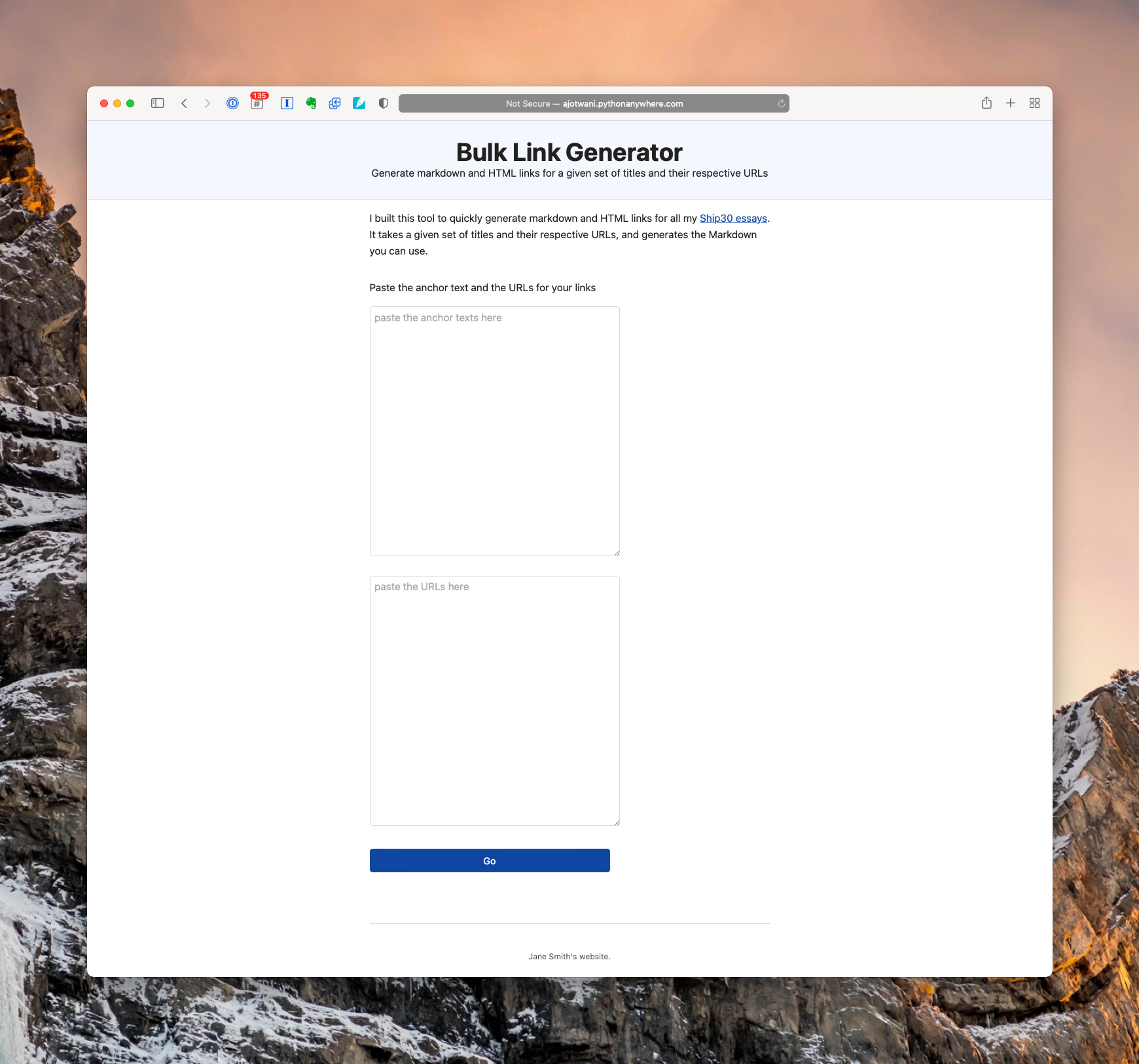Show the privacy report shield
The image size is (1139, 1064).
384,103
